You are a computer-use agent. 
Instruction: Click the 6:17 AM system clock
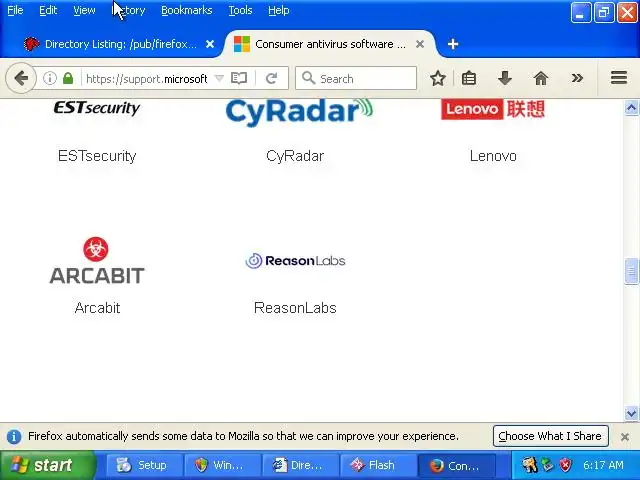pyautogui.click(x=603, y=465)
